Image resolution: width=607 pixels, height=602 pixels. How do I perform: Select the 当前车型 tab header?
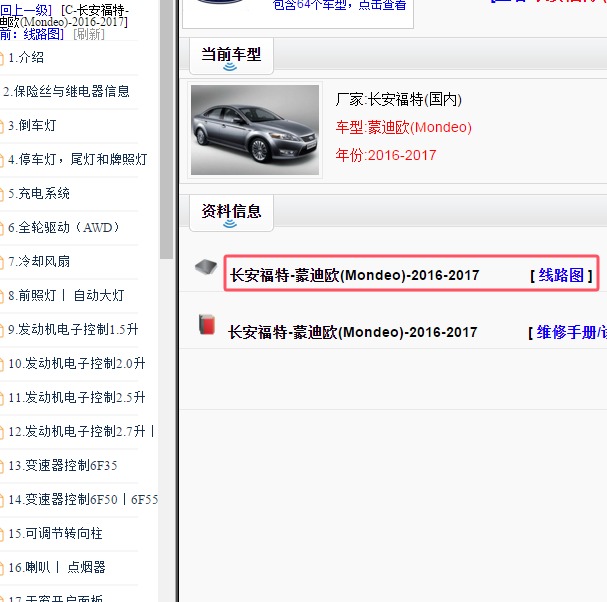coord(231,56)
